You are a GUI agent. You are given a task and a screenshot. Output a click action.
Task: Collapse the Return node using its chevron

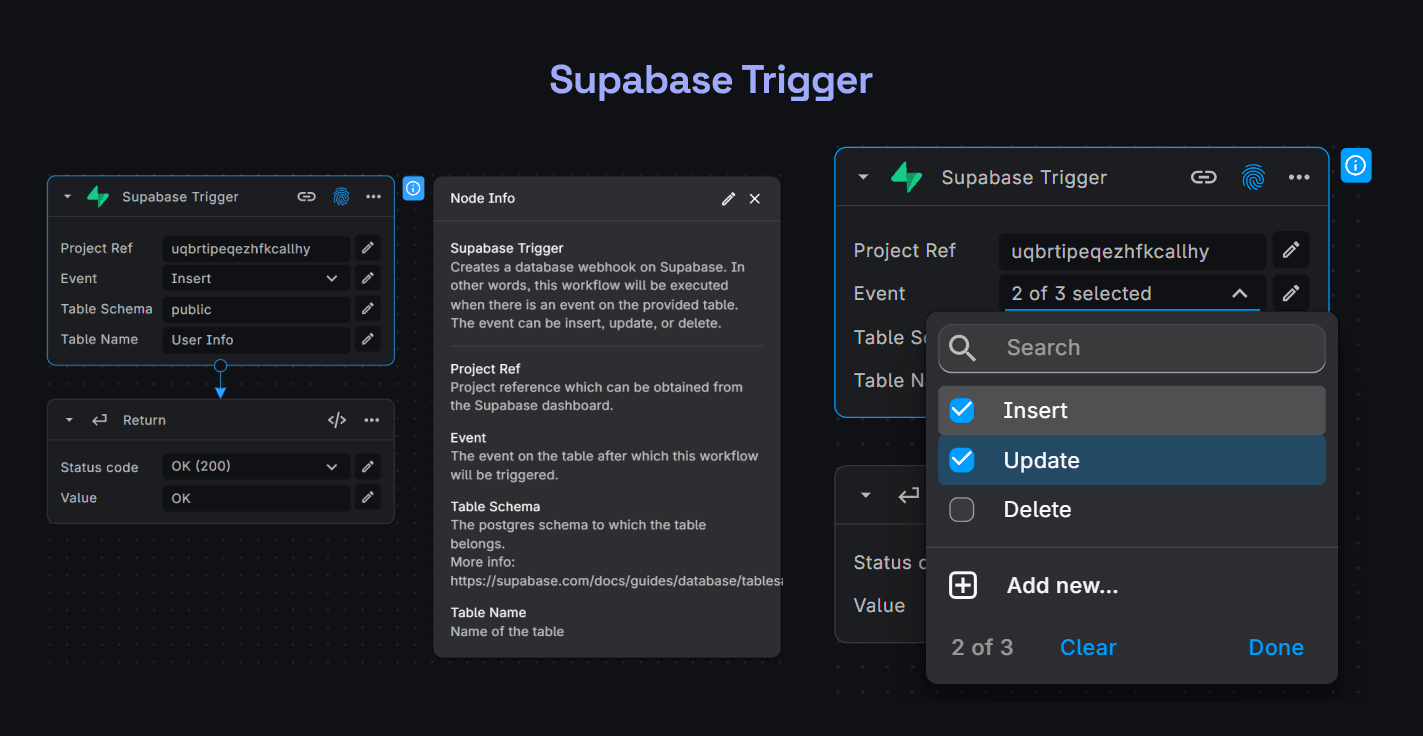coord(68,419)
